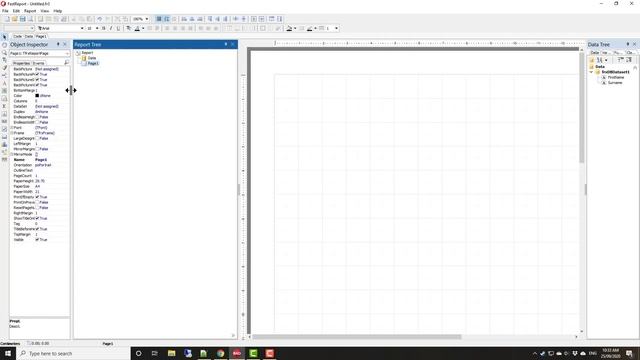Click the Windows Start button
Image resolution: width=640 pixels, height=360 pixels.
click(8, 353)
